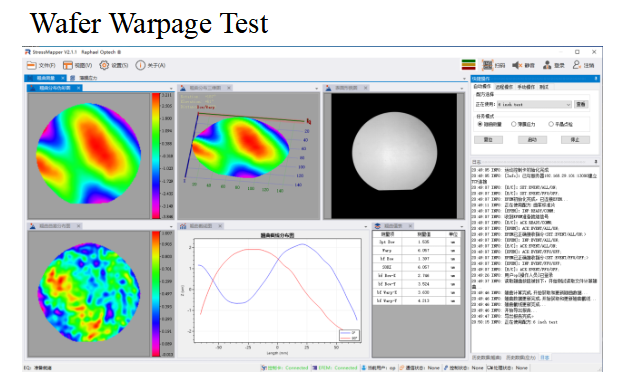Click the mute speaker icon
The width and height of the screenshot is (621, 385).
pyautogui.click(x=517, y=65)
